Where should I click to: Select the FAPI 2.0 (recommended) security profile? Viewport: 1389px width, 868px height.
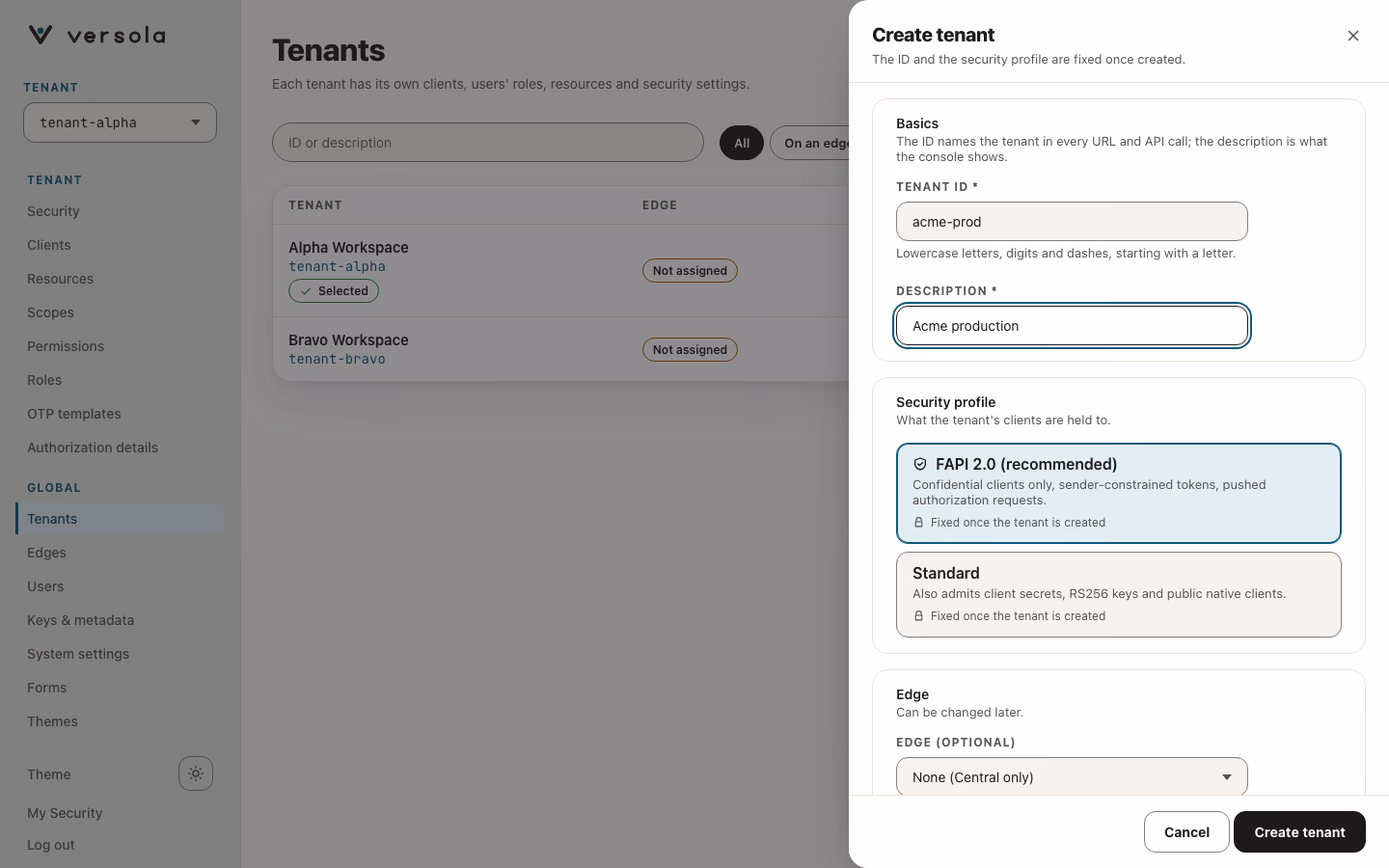(x=1119, y=493)
